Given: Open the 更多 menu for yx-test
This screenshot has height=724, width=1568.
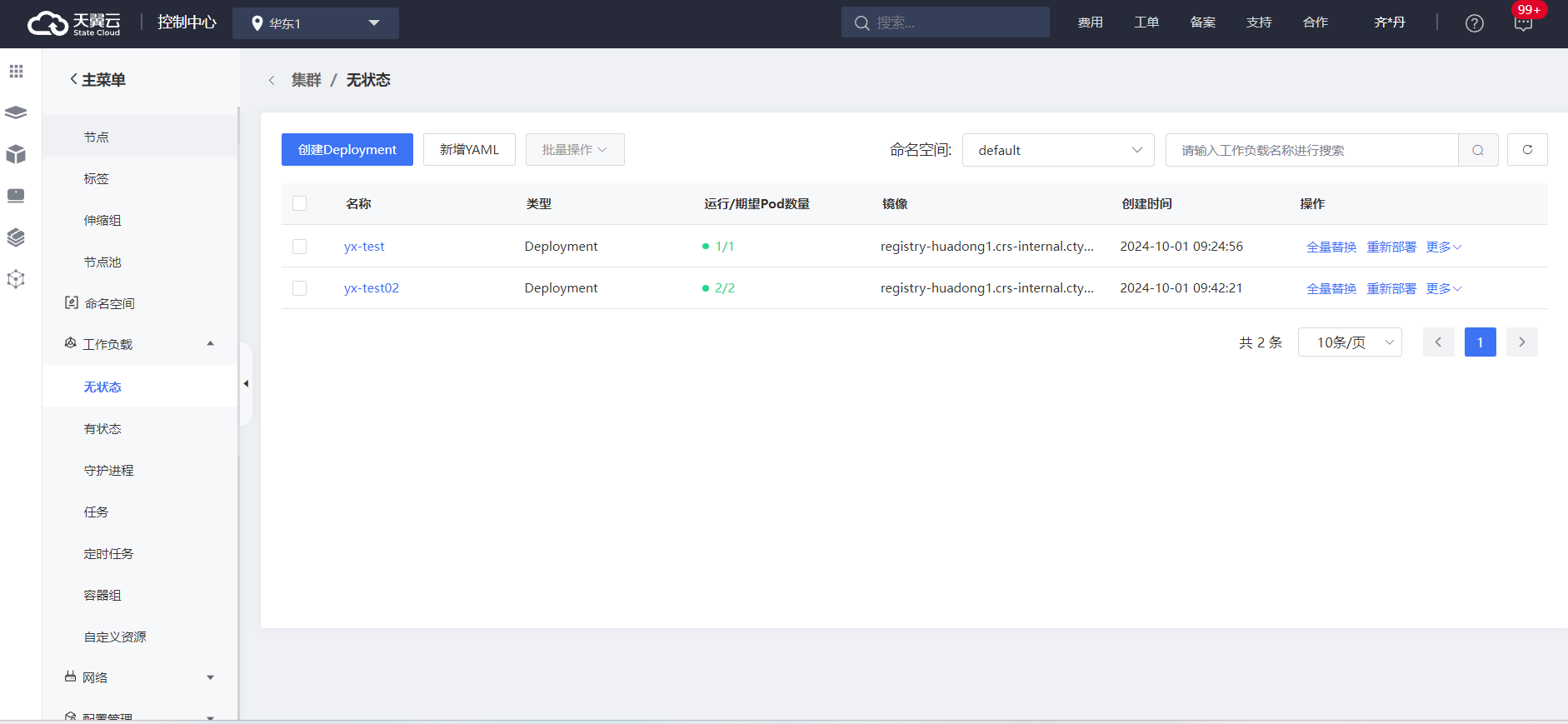Looking at the screenshot, I should [1444, 247].
